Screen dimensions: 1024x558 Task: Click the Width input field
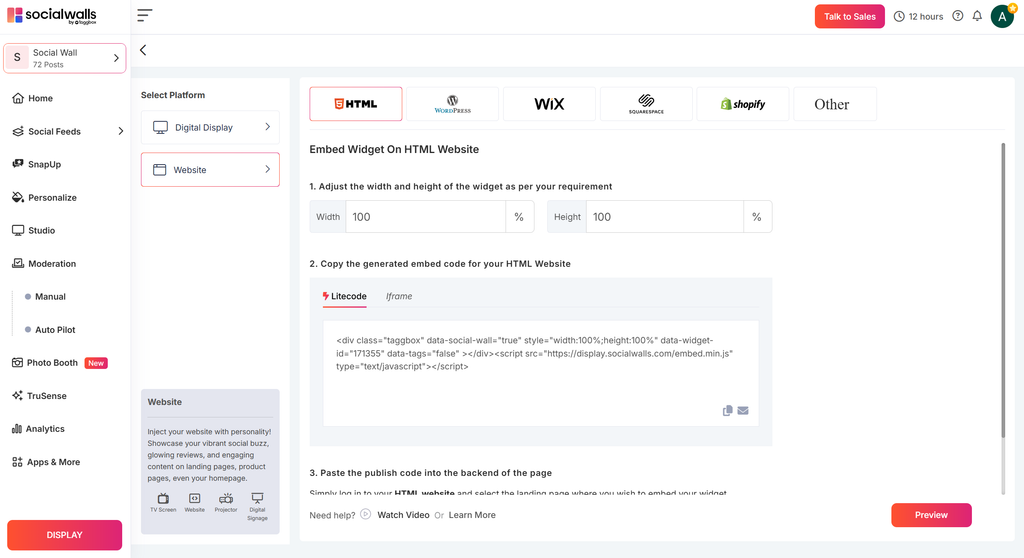(x=426, y=217)
